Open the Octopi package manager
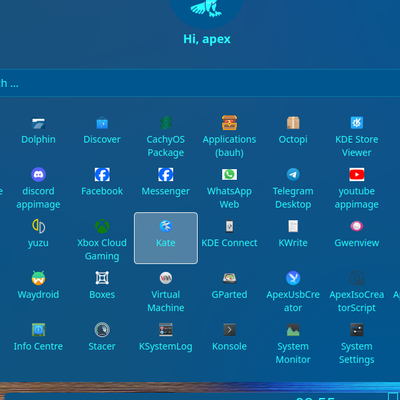Image resolution: width=400 pixels, height=400 pixels. click(293, 123)
